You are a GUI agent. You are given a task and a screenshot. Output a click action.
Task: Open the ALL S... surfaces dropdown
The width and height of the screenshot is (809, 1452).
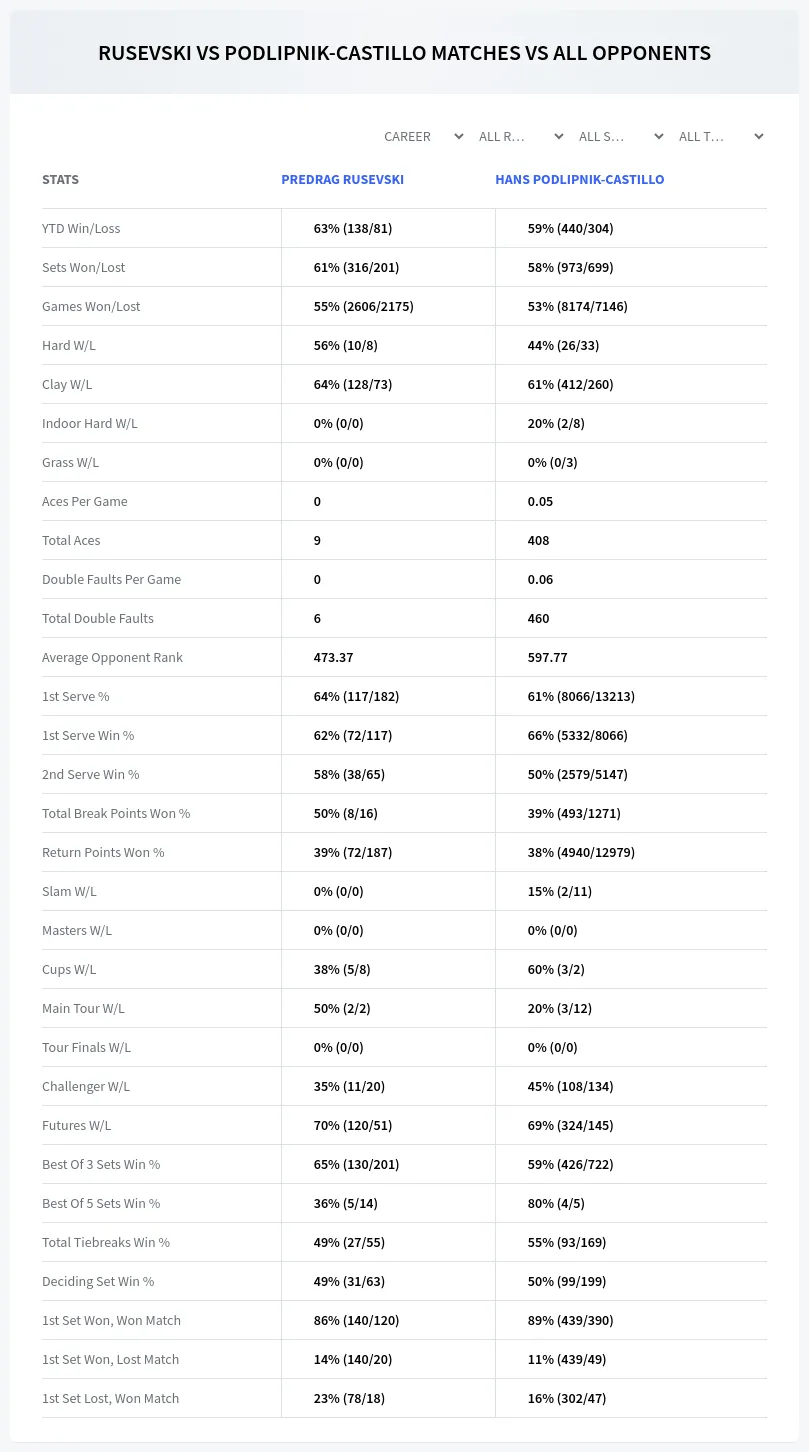click(622, 136)
